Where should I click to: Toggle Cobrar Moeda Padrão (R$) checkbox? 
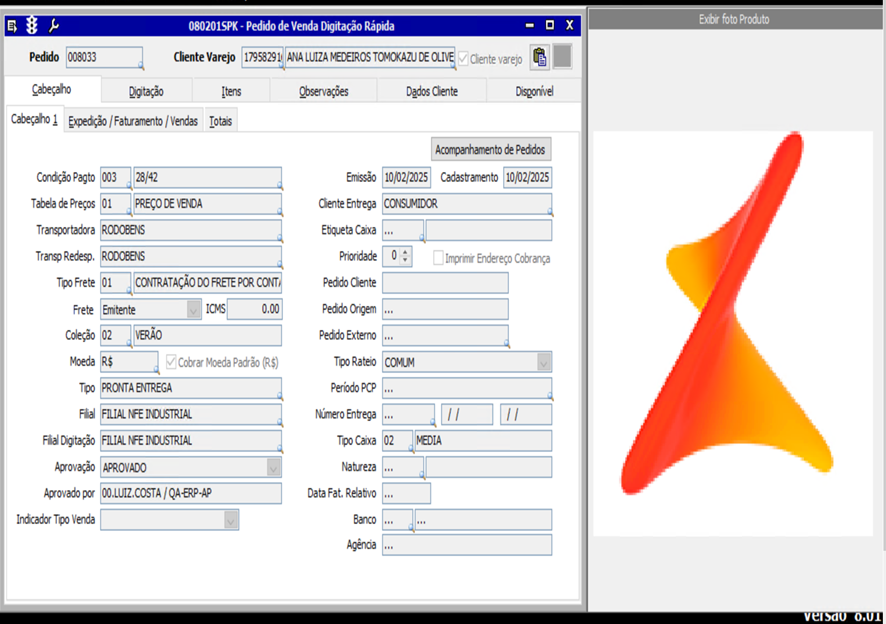pos(171,362)
